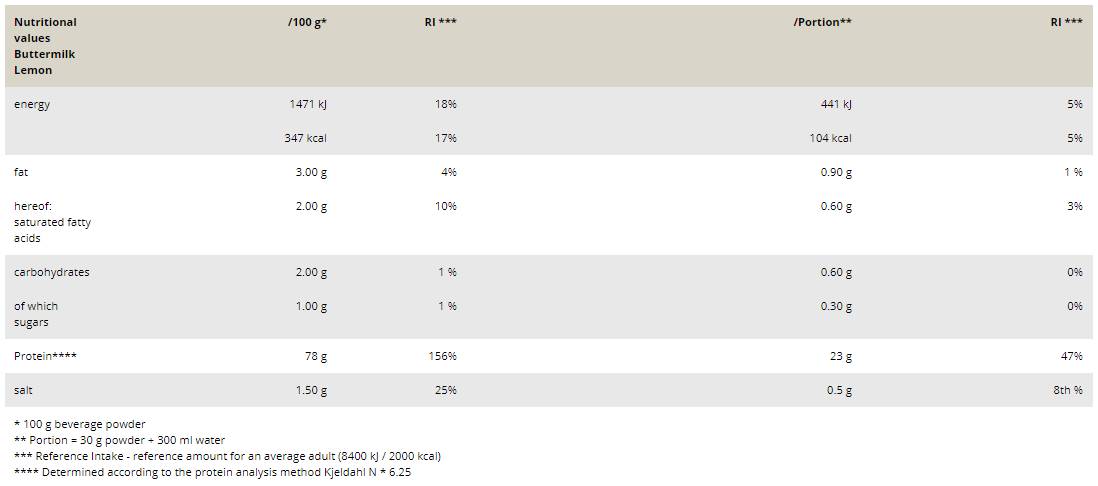Select the 'carbohydrates' row label
Screen dimensions: 1098x486
(x=51, y=272)
